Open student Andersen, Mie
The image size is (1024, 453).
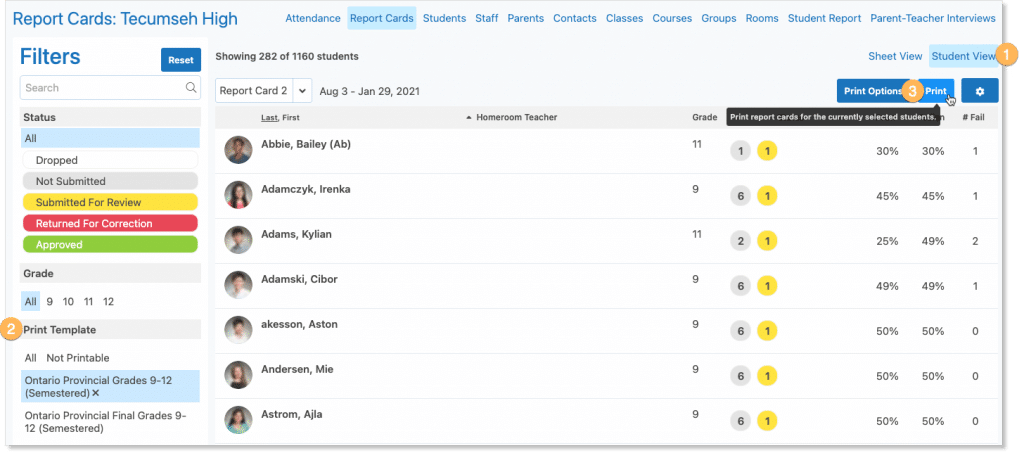pos(297,369)
